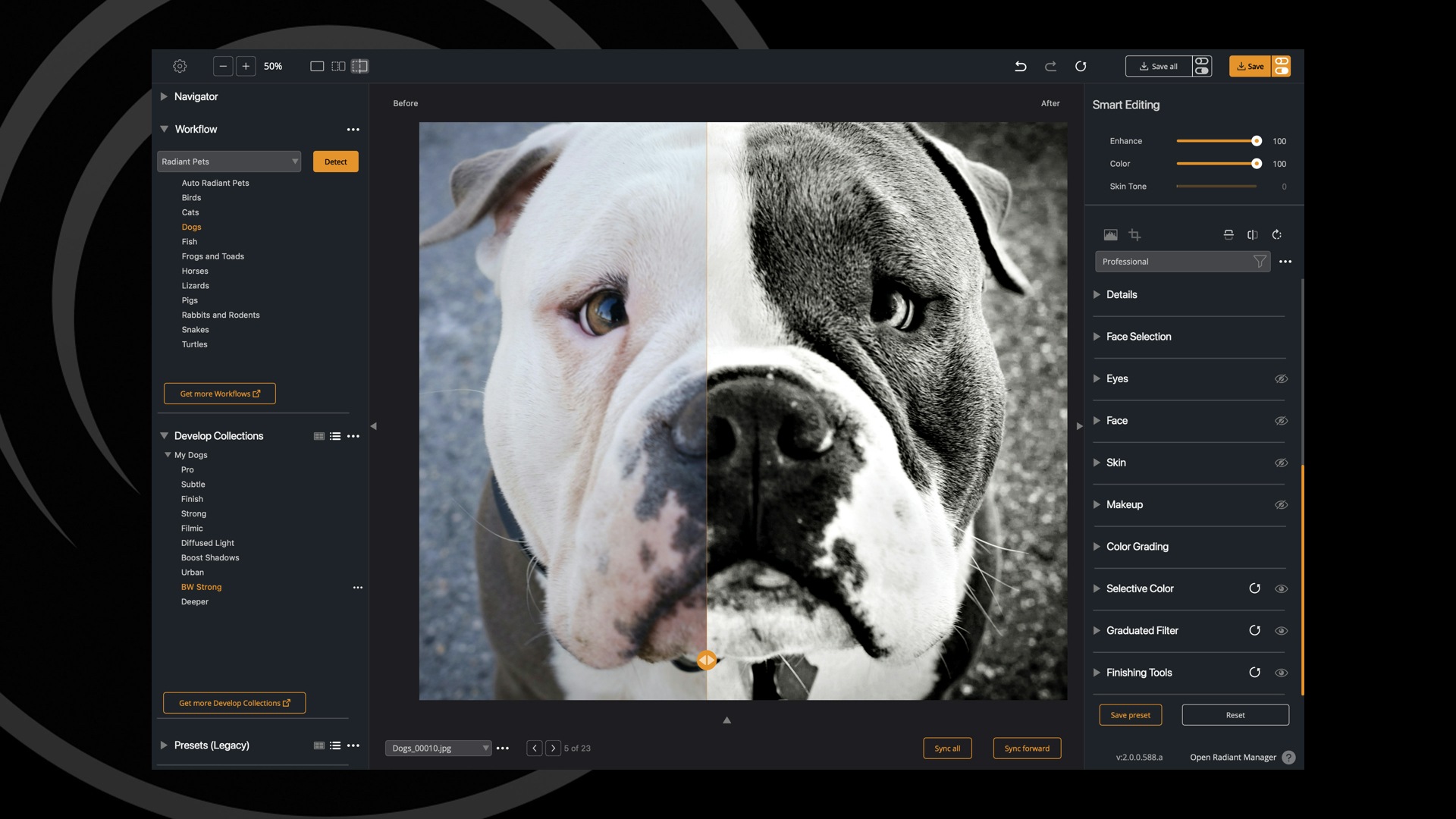Reset the Finishing Tools section

pyautogui.click(x=1255, y=673)
